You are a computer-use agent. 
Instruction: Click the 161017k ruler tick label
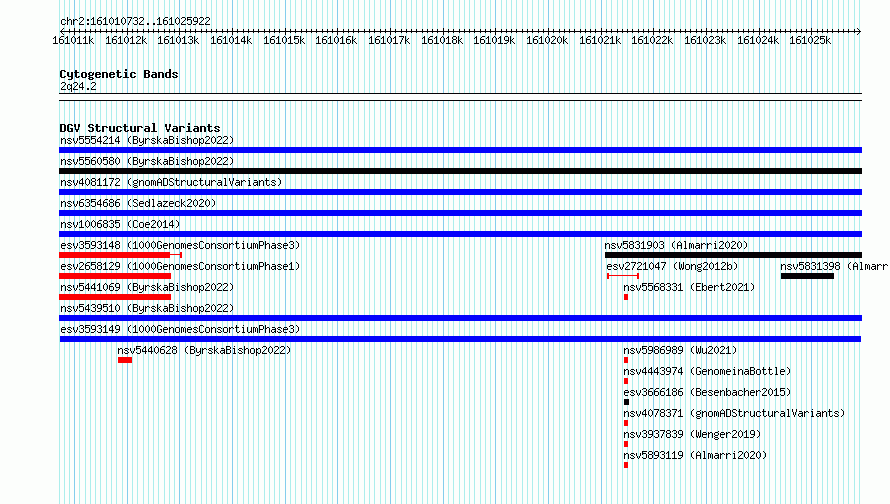[x=389, y=40]
